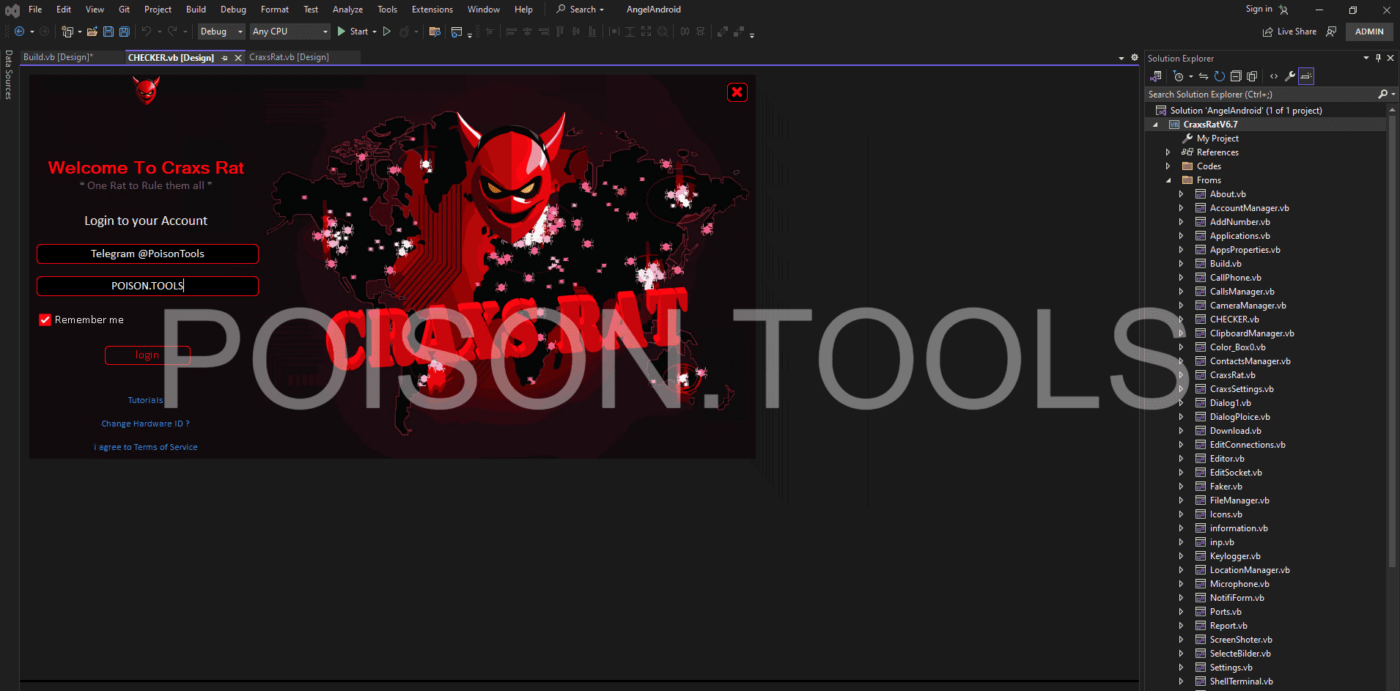Click the Sign in link
Viewport: 1400px width, 691px height.
(x=1259, y=9)
